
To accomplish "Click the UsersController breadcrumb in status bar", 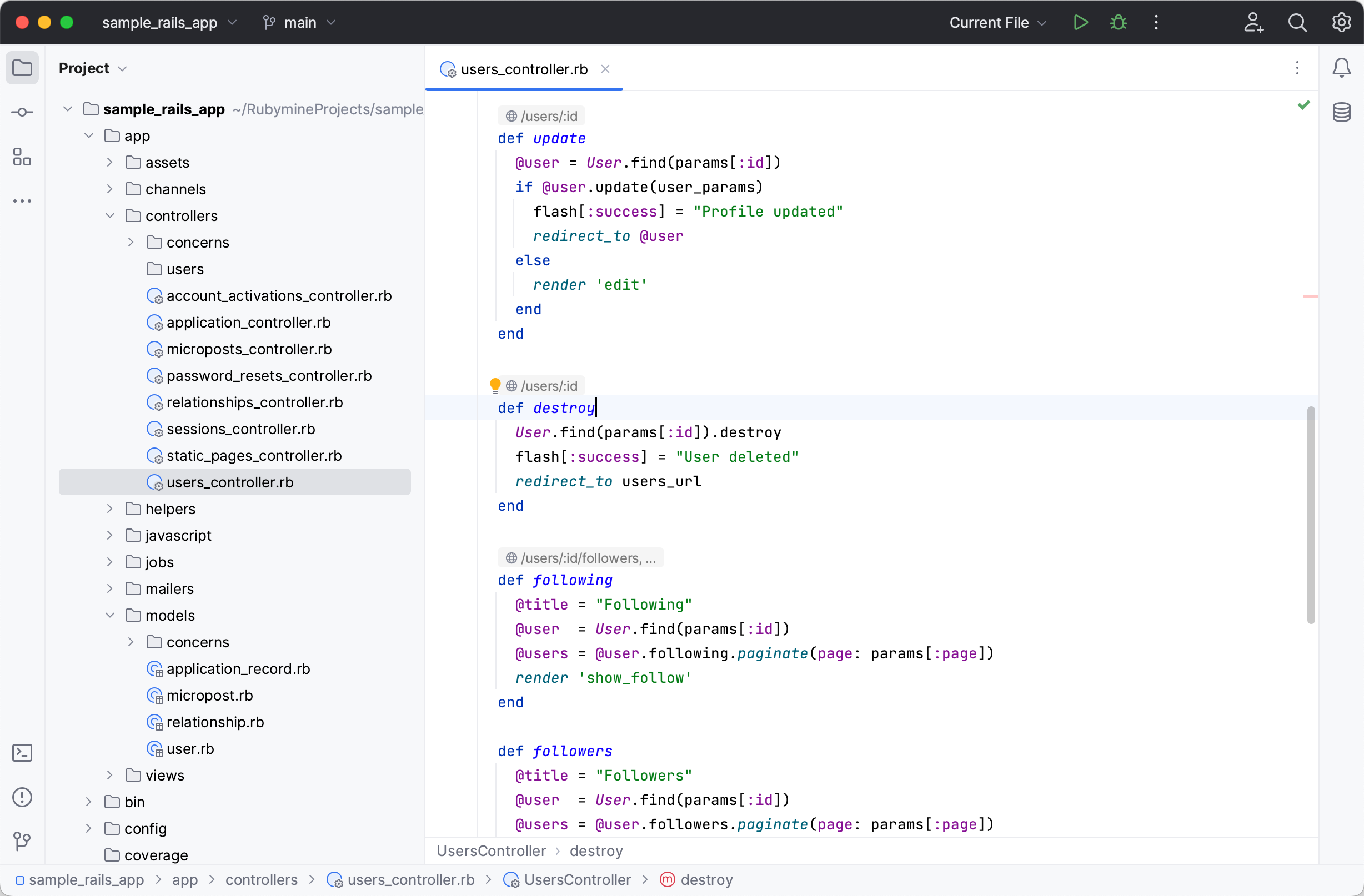I will click(576, 879).
